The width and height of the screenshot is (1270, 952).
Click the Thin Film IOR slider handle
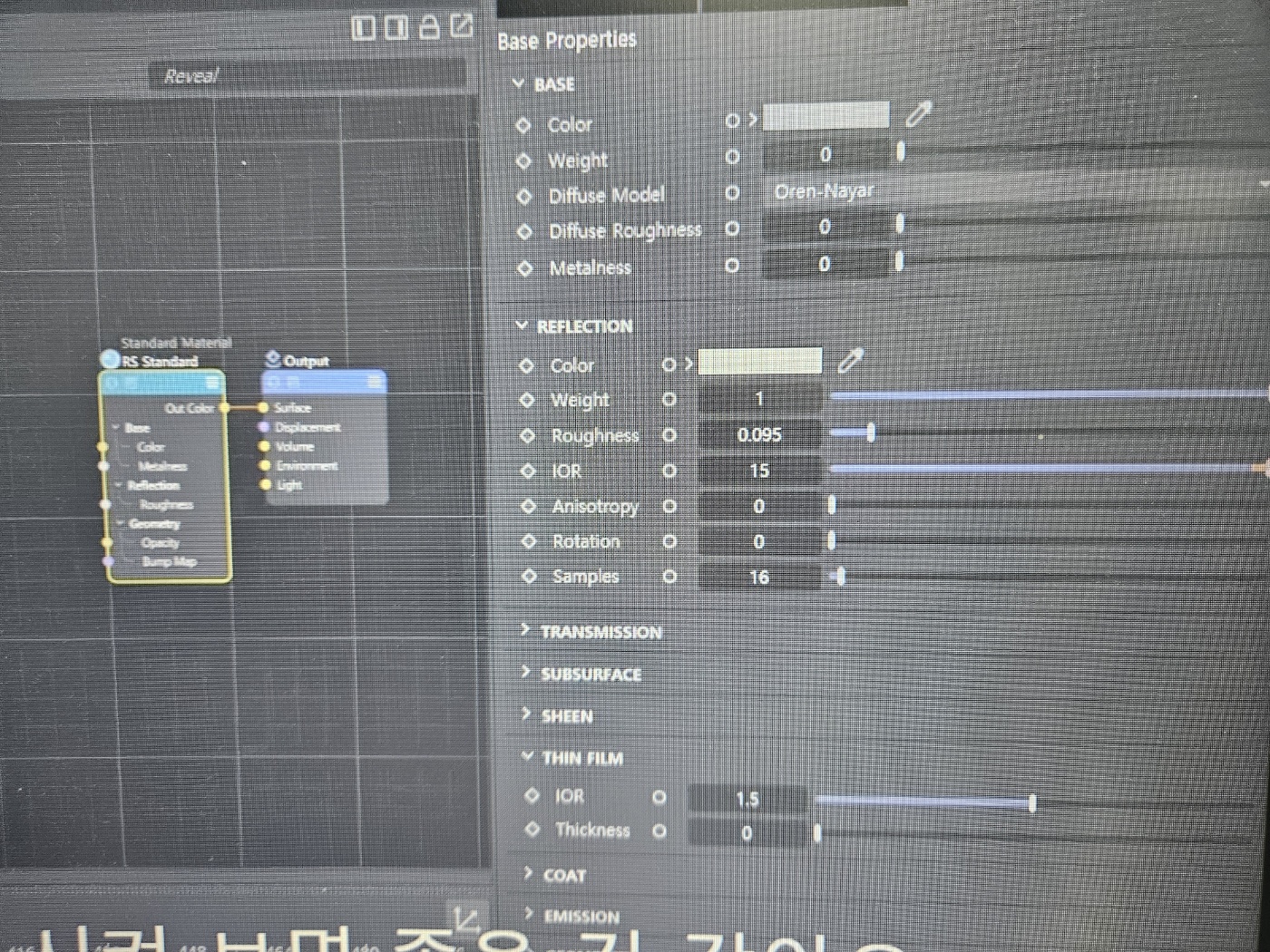[1032, 802]
